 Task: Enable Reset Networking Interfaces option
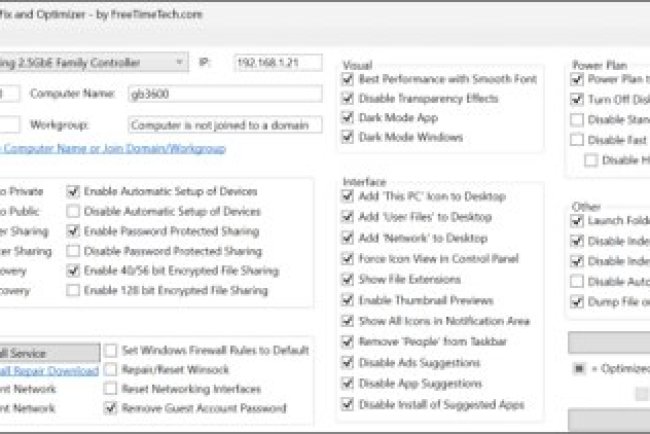pyautogui.click(x=112, y=389)
